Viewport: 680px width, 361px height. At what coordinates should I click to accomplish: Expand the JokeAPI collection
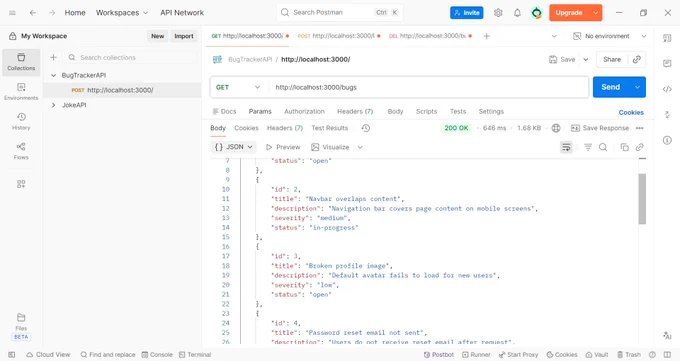tap(53, 105)
